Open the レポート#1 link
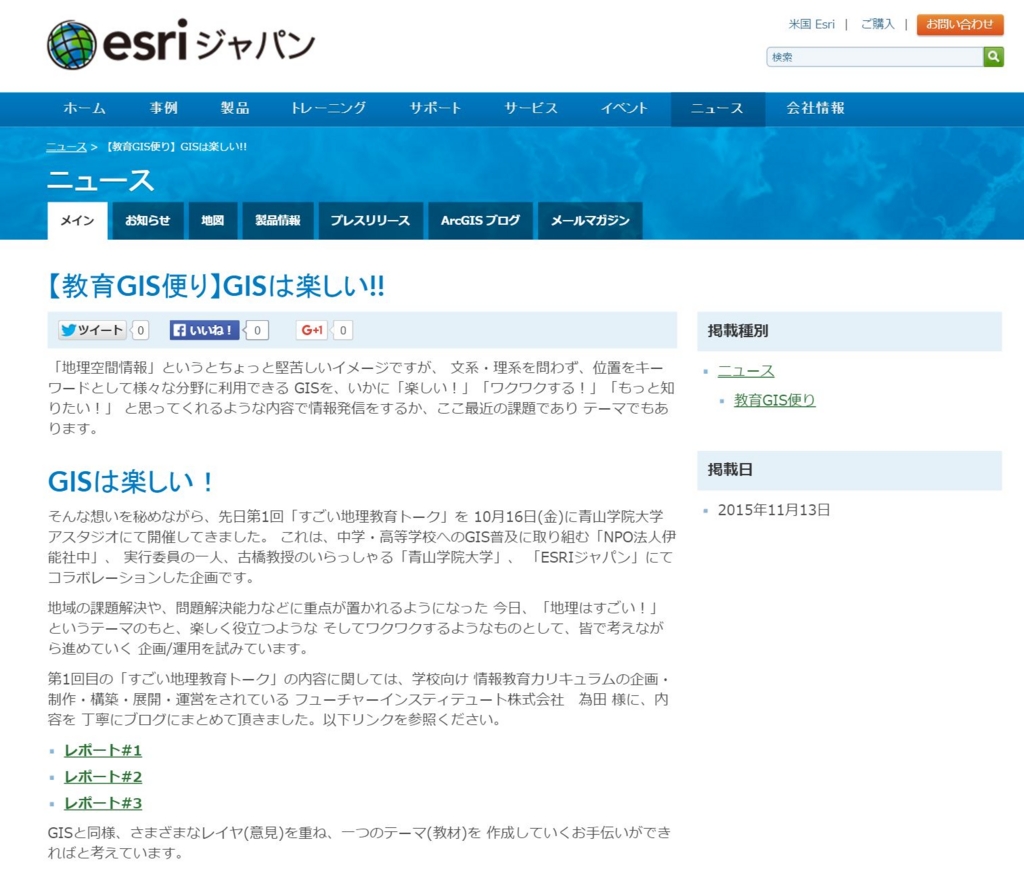This screenshot has height=874, width=1024. (x=102, y=749)
